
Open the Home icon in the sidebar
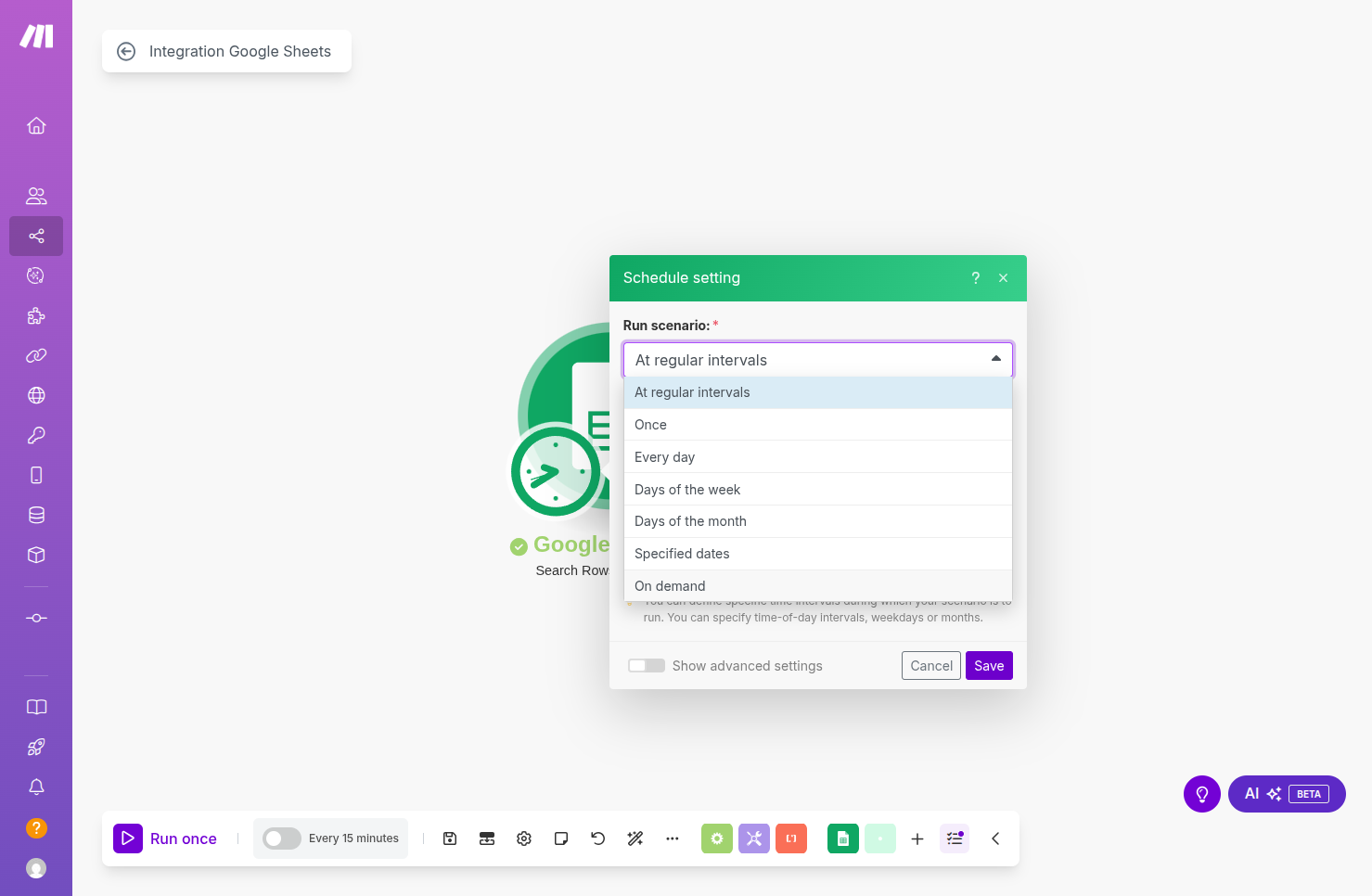(36, 125)
